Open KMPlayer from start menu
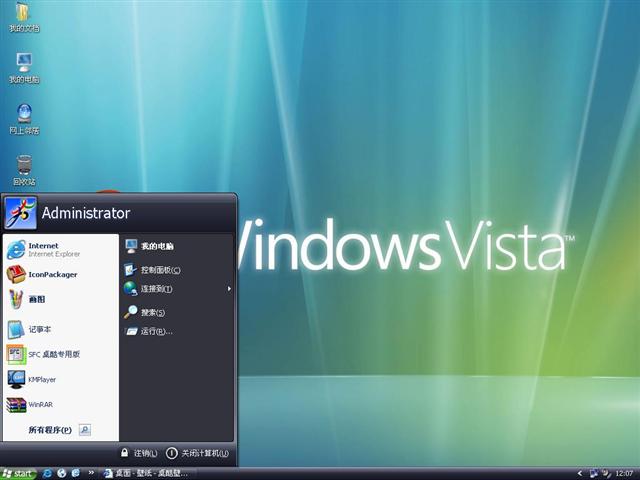The height and width of the screenshot is (480, 640). click(x=60, y=380)
